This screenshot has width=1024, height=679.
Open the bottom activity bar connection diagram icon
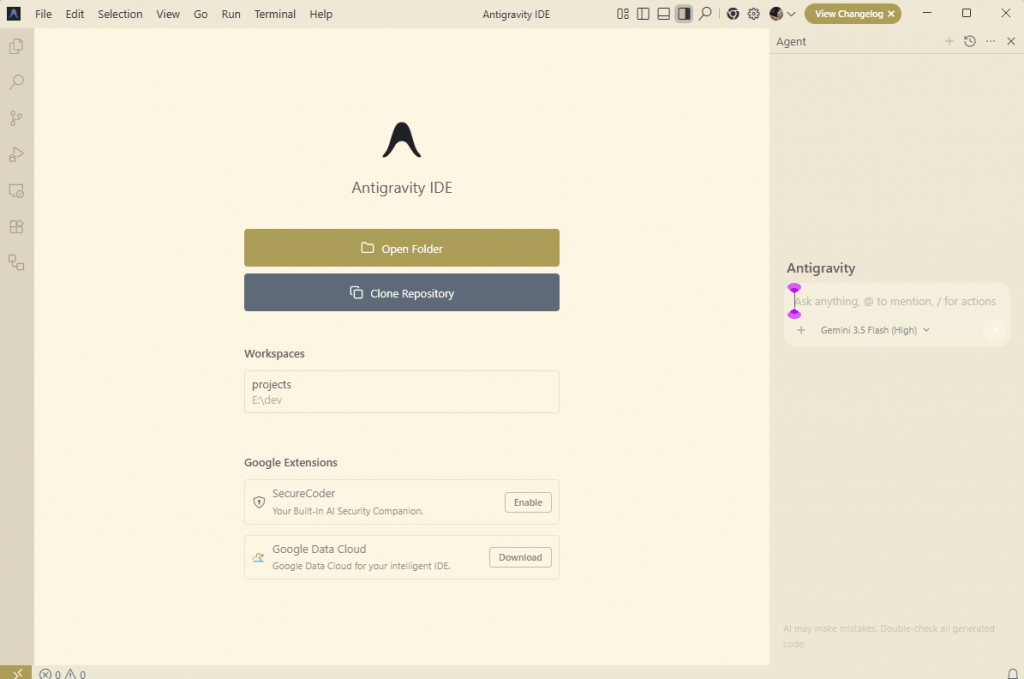coord(16,262)
